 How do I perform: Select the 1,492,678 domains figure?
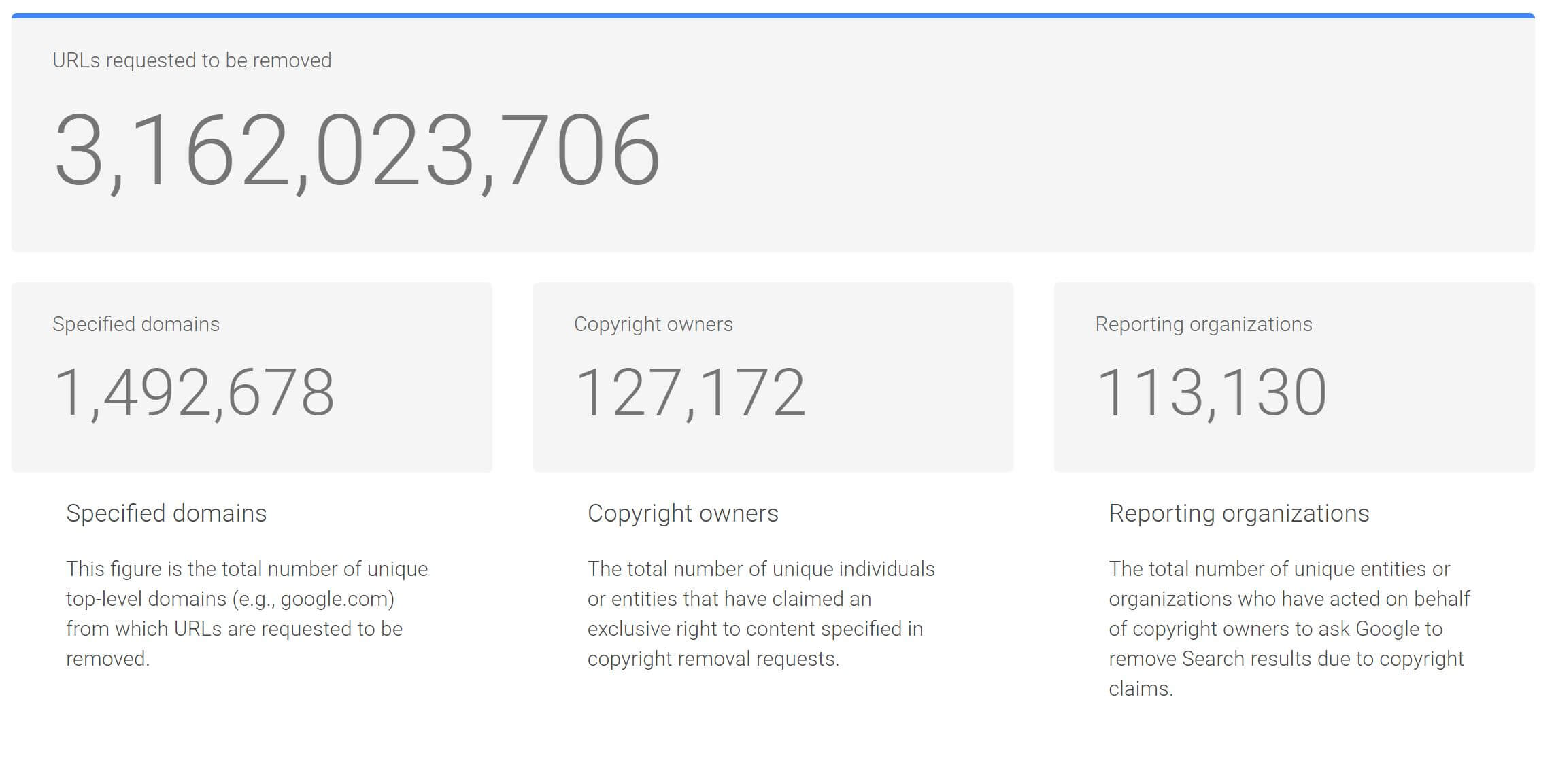[197, 389]
